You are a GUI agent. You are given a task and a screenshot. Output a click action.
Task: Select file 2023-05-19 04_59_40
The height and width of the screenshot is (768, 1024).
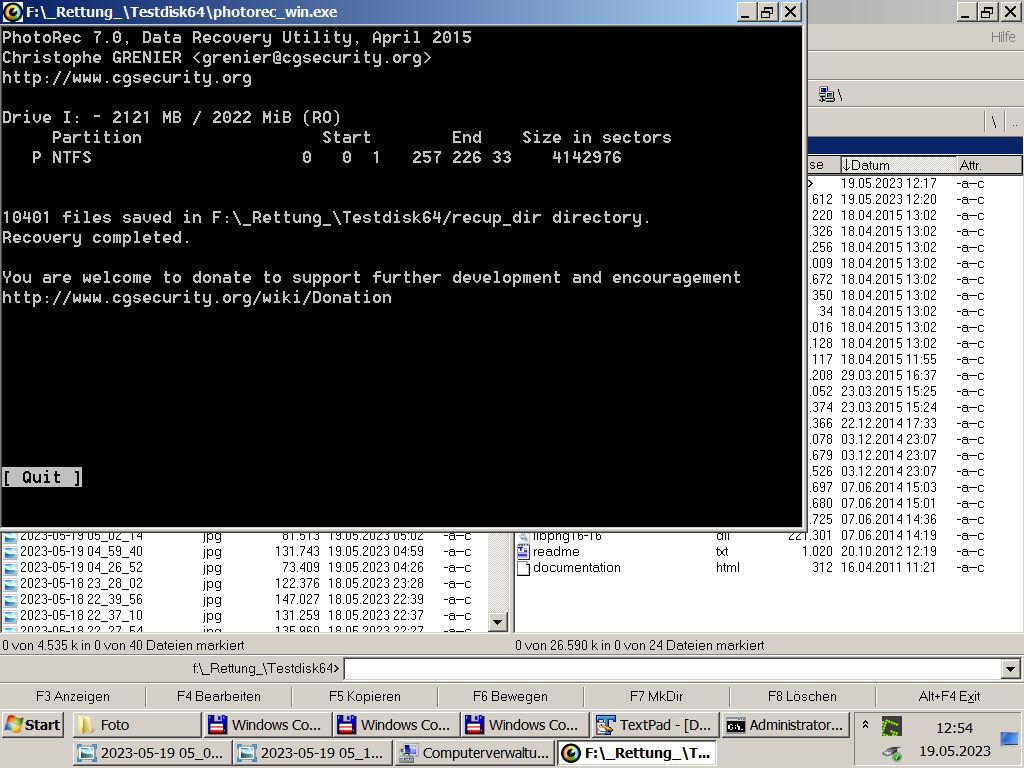pos(81,552)
